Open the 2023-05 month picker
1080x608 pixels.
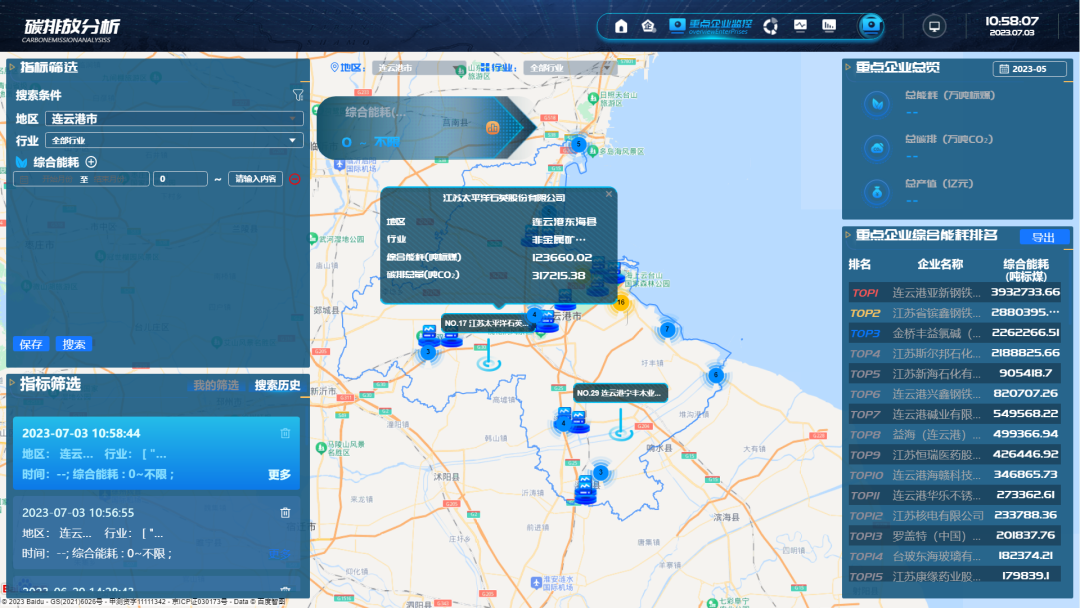coord(1029,69)
